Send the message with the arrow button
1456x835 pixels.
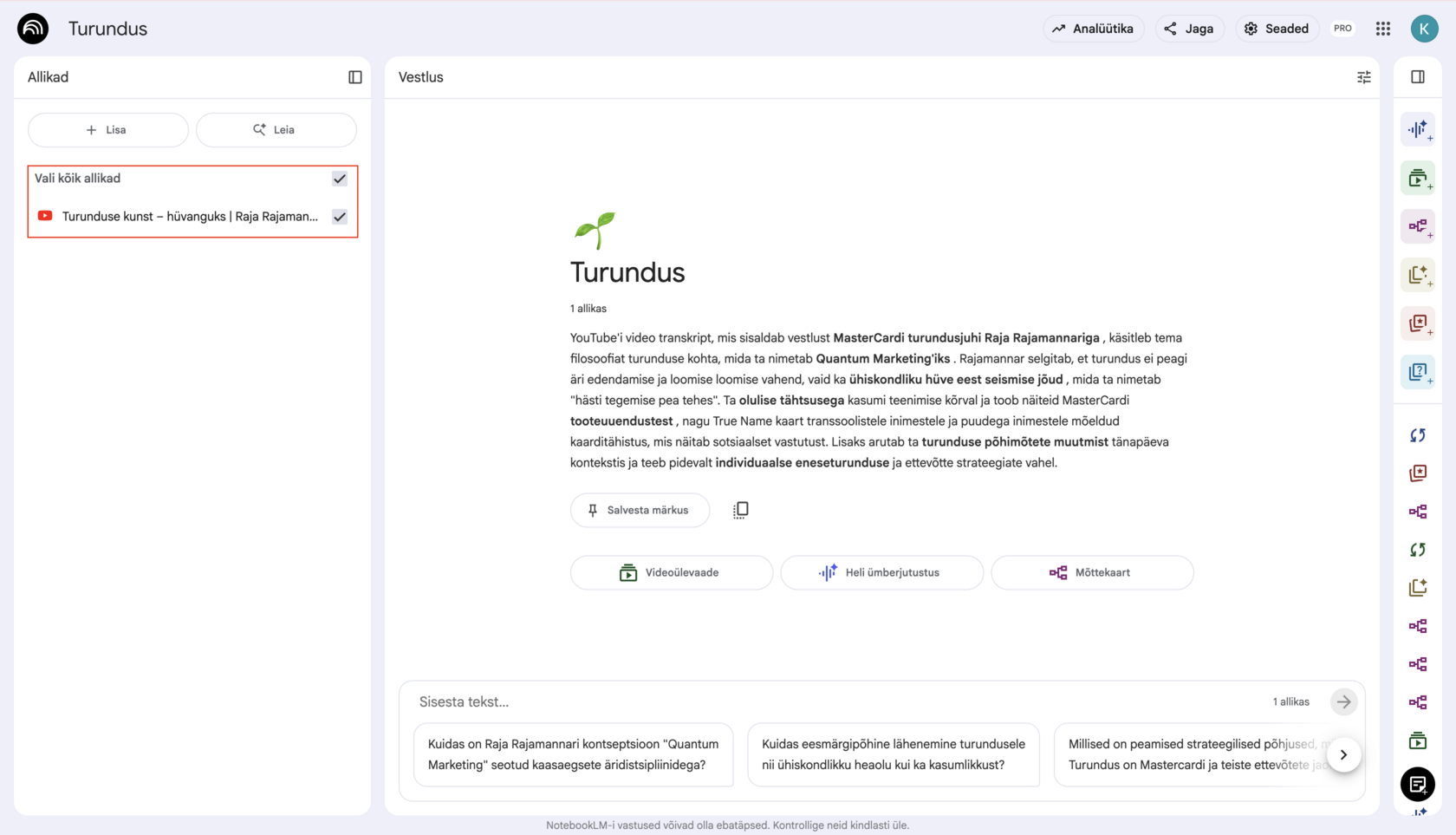tap(1343, 701)
